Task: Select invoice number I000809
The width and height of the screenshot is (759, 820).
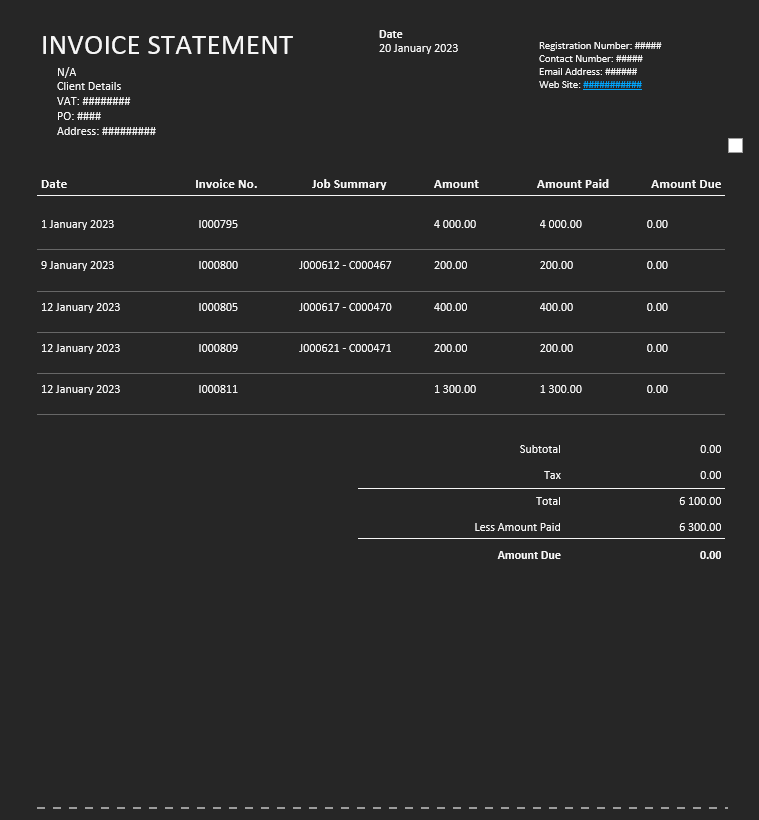Action: [218, 348]
